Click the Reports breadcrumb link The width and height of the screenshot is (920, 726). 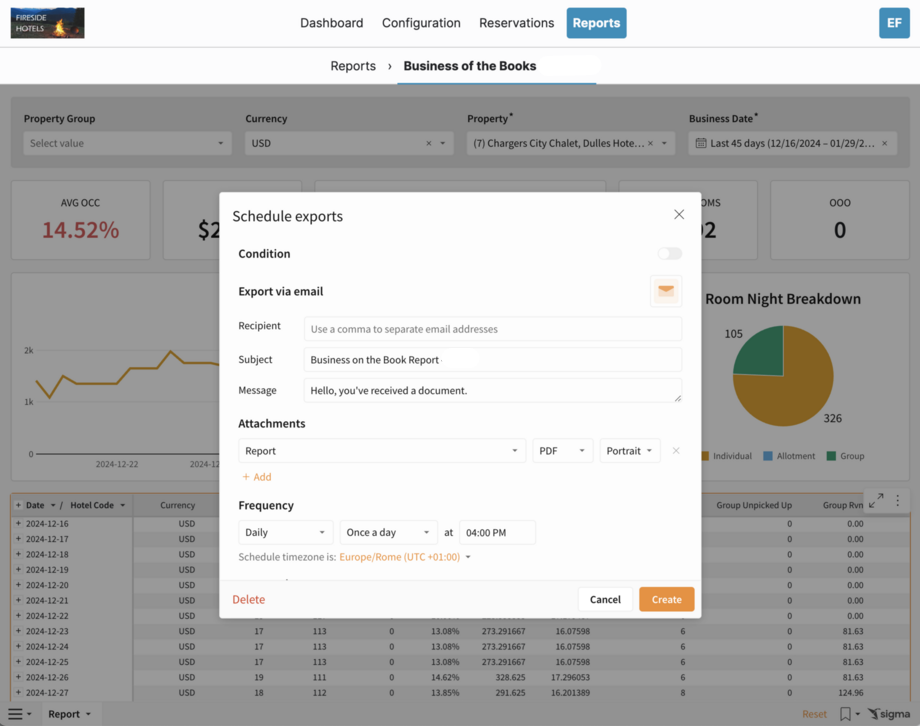[353, 66]
